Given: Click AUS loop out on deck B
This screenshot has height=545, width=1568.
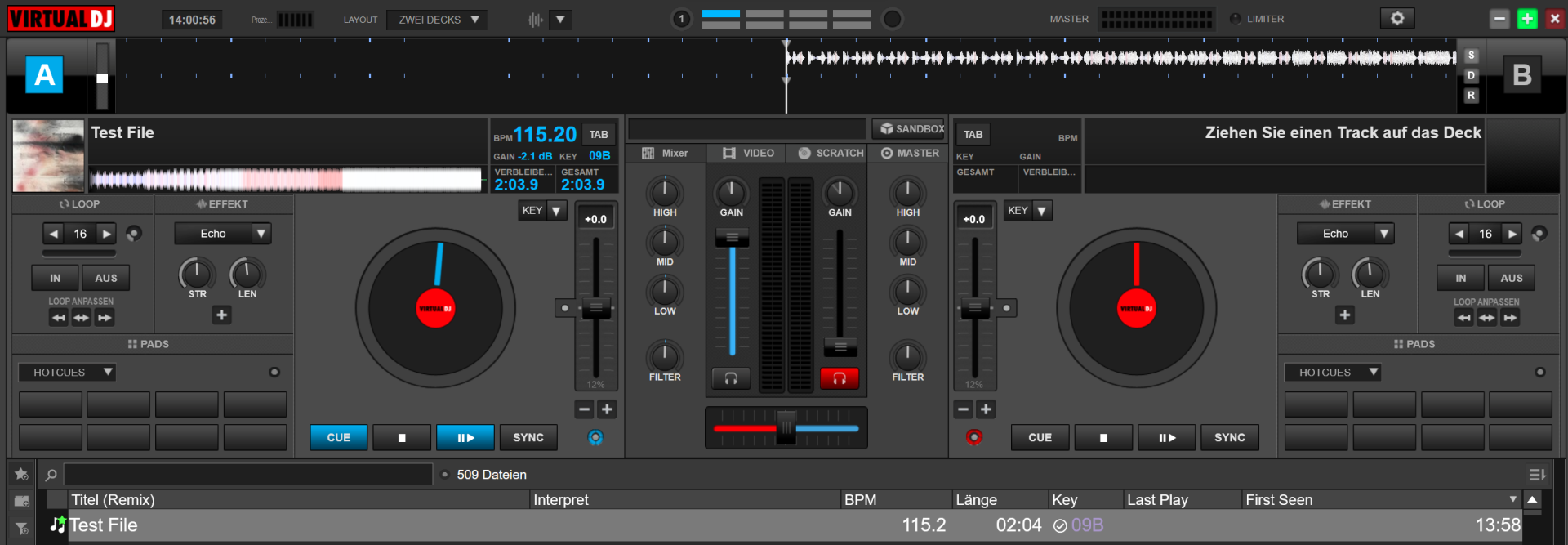Looking at the screenshot, I should [1511, 278].
